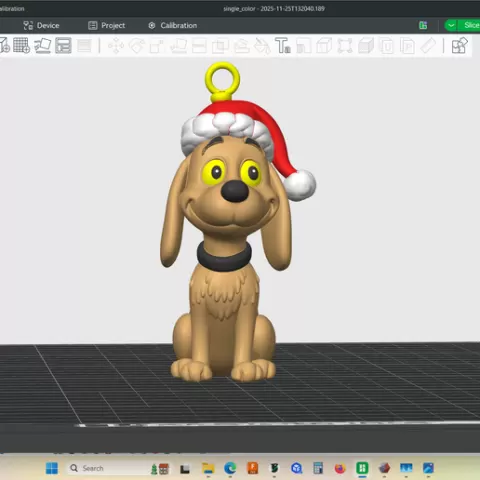Click the Arrange all objects icon
The image size is (480, 480).
(63, 46)
